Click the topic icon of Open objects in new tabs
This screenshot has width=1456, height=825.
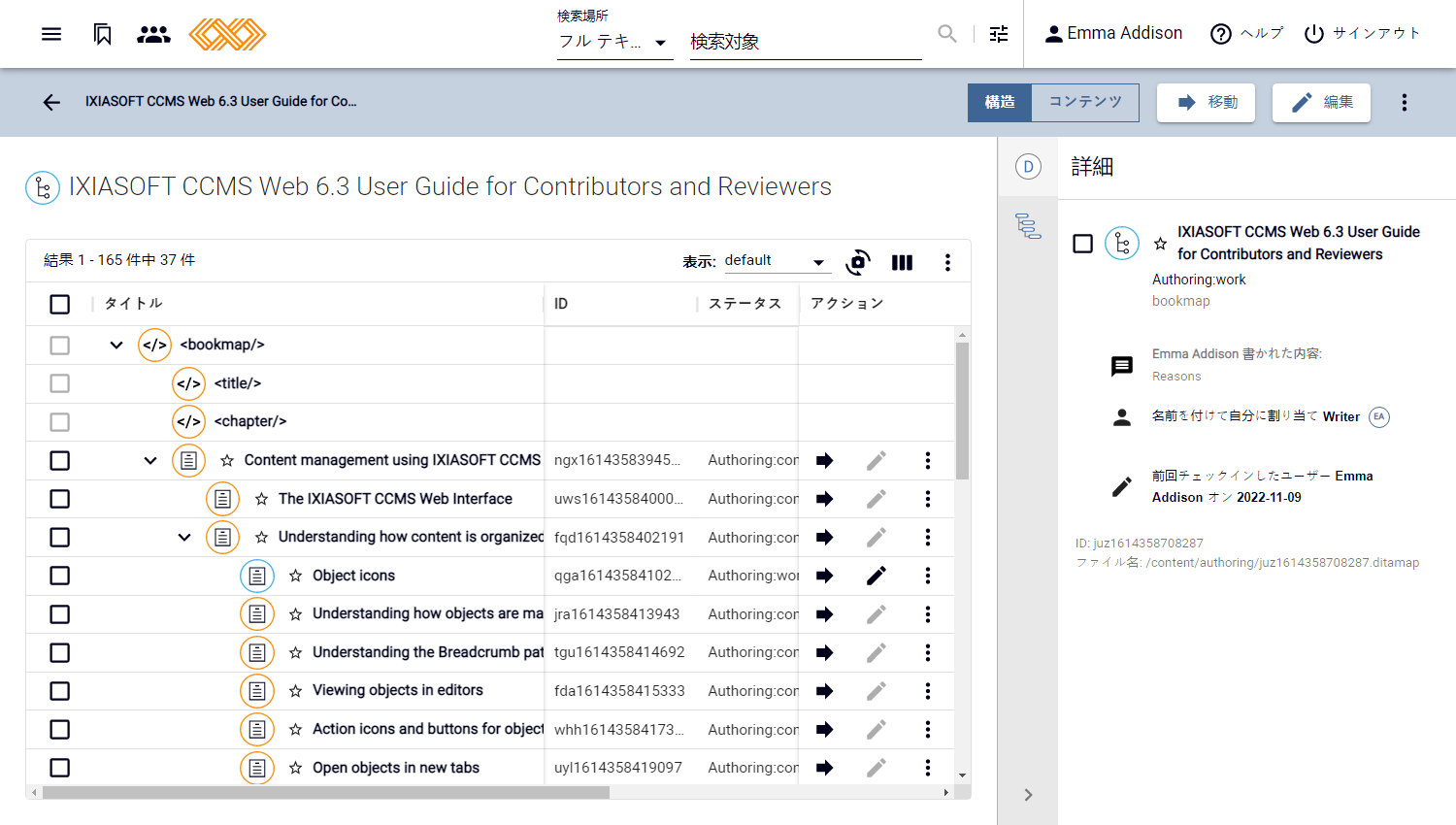(x=257, y=768)
